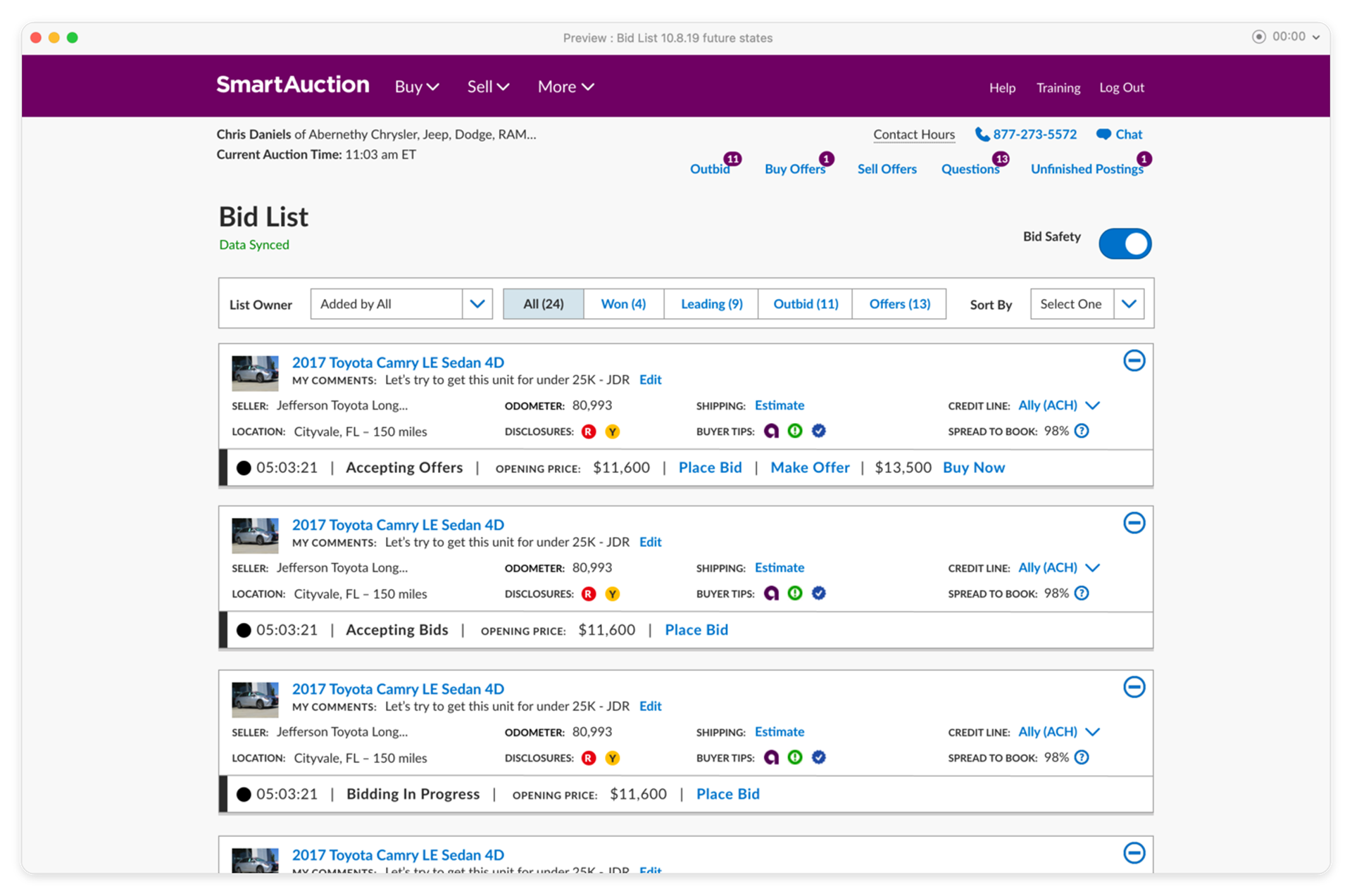This screenshot has height=896, width=1352.
Task: Click purple buyer tip icon in Accepting Bids listing
Action: coord(771,593)
